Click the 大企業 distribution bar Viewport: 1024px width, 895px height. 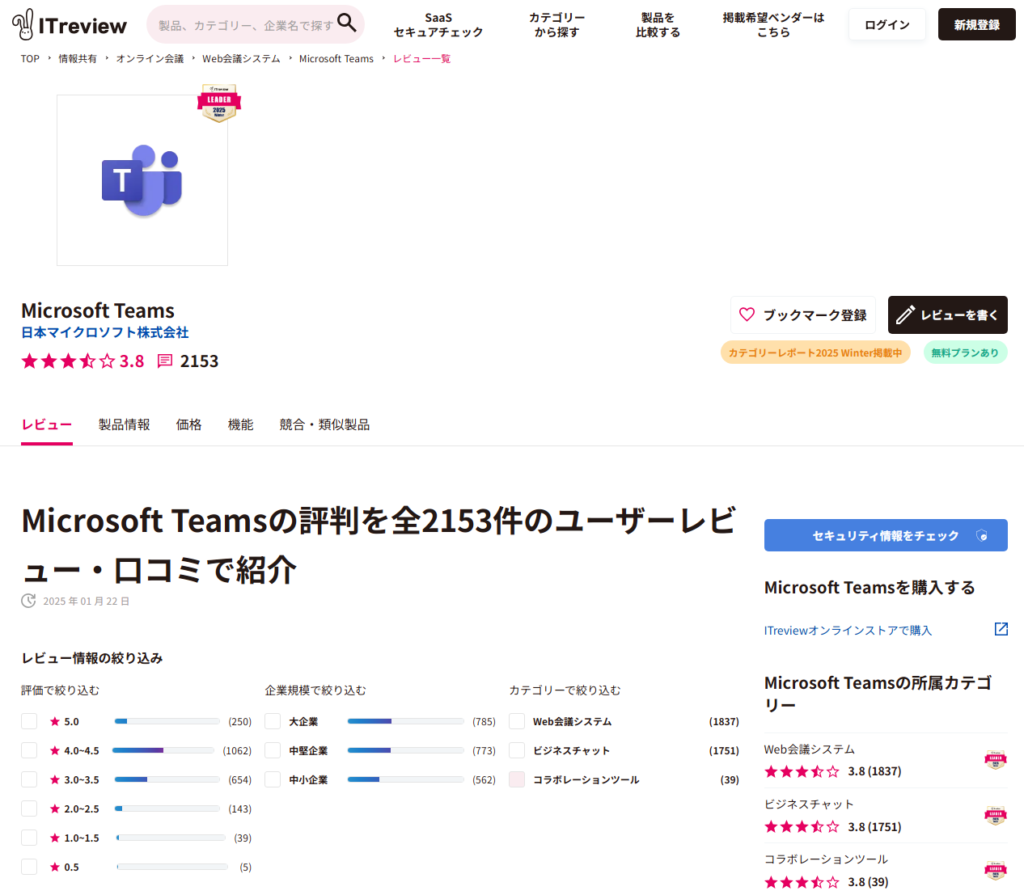click(x=406, y=721)
